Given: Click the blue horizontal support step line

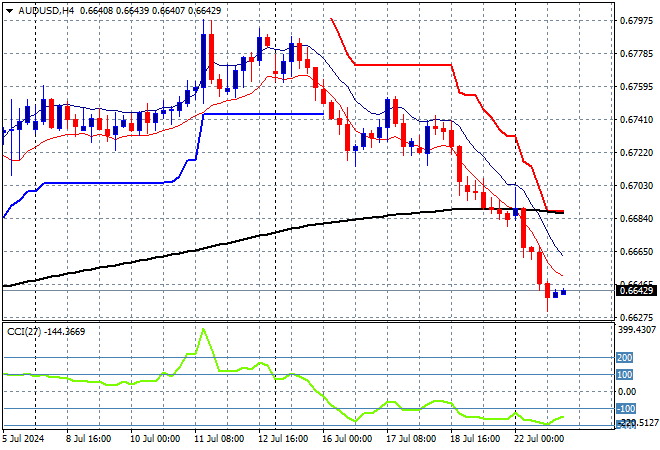Looking at the screenshot, I should pyautogui.click(x=262, y=114).
